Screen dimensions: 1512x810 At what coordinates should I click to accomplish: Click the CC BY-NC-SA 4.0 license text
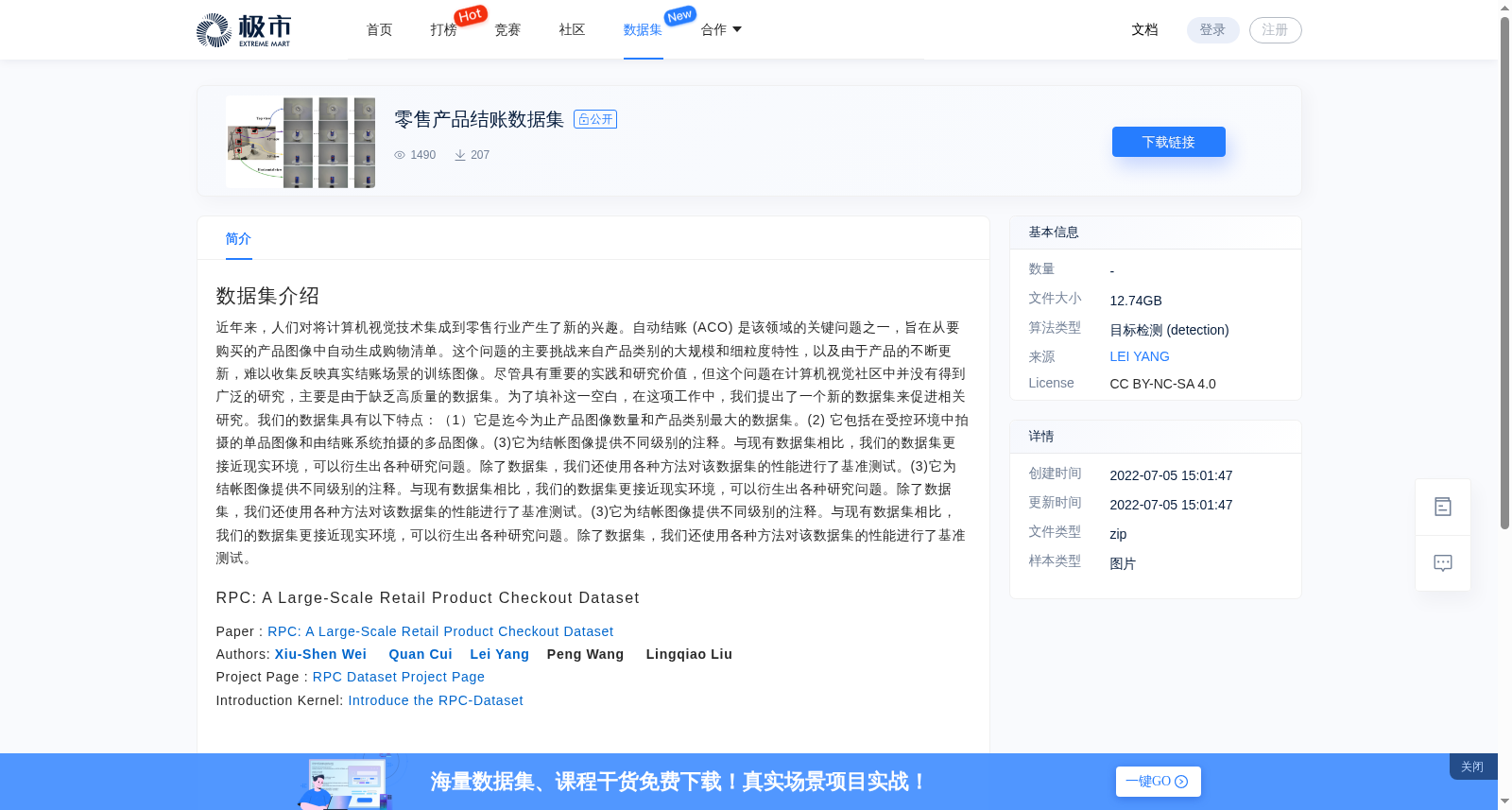pyautogui.click(x=1162, y=384)
